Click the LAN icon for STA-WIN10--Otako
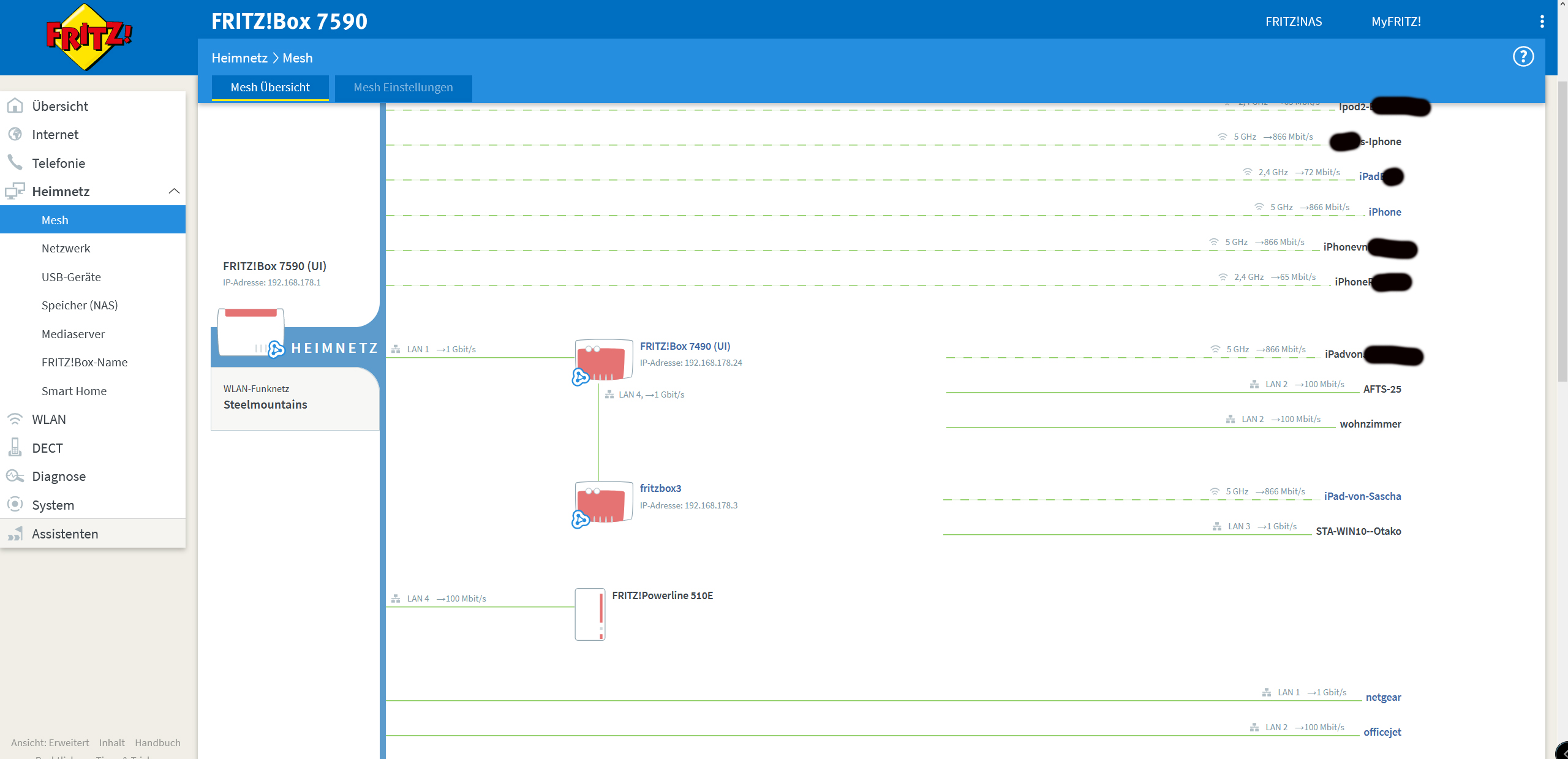The height and width of the screenshot is (759, 1568). pyautogui.click(x=1217, y=526)
